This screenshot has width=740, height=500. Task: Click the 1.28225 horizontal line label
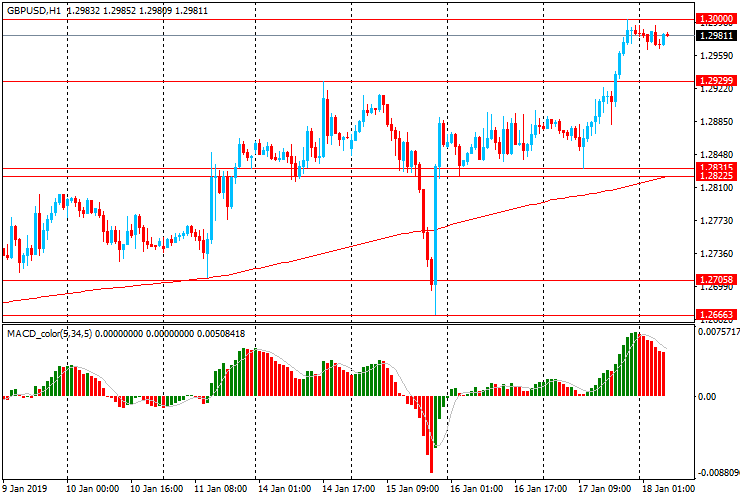click(x=716, y=176)
